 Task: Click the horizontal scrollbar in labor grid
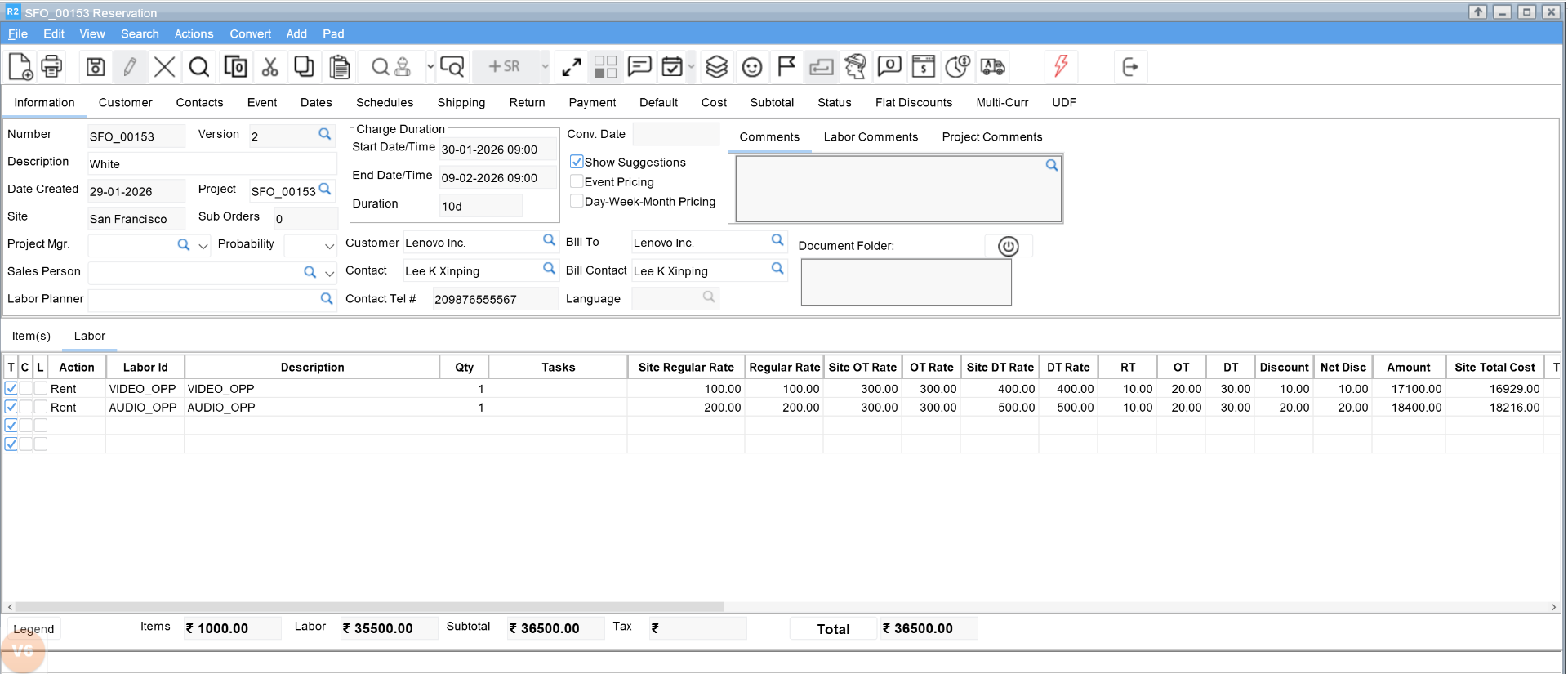pos(367,607)
